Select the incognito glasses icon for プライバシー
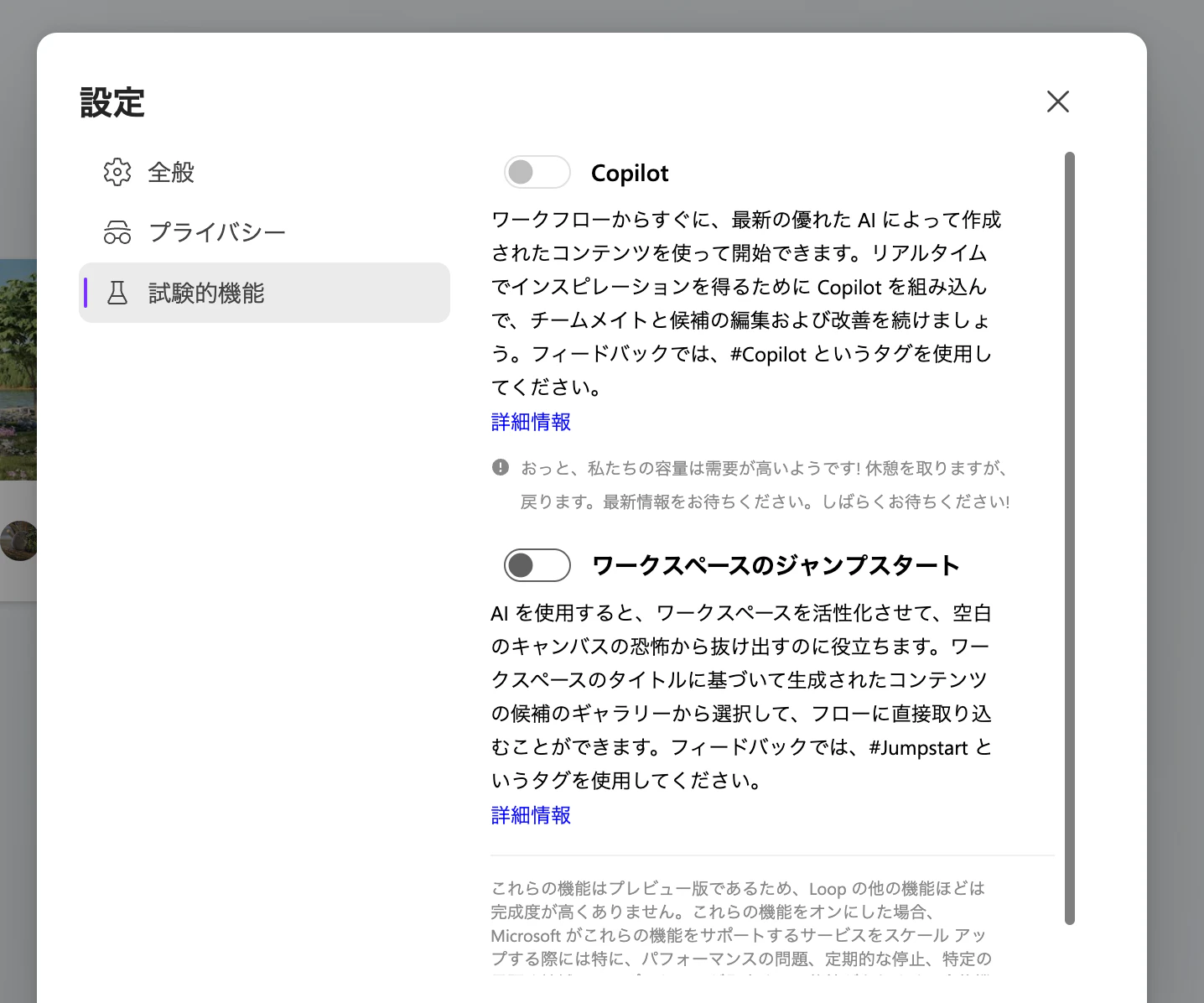This screenshot has height=1003, width=1204. coord(117,232)
